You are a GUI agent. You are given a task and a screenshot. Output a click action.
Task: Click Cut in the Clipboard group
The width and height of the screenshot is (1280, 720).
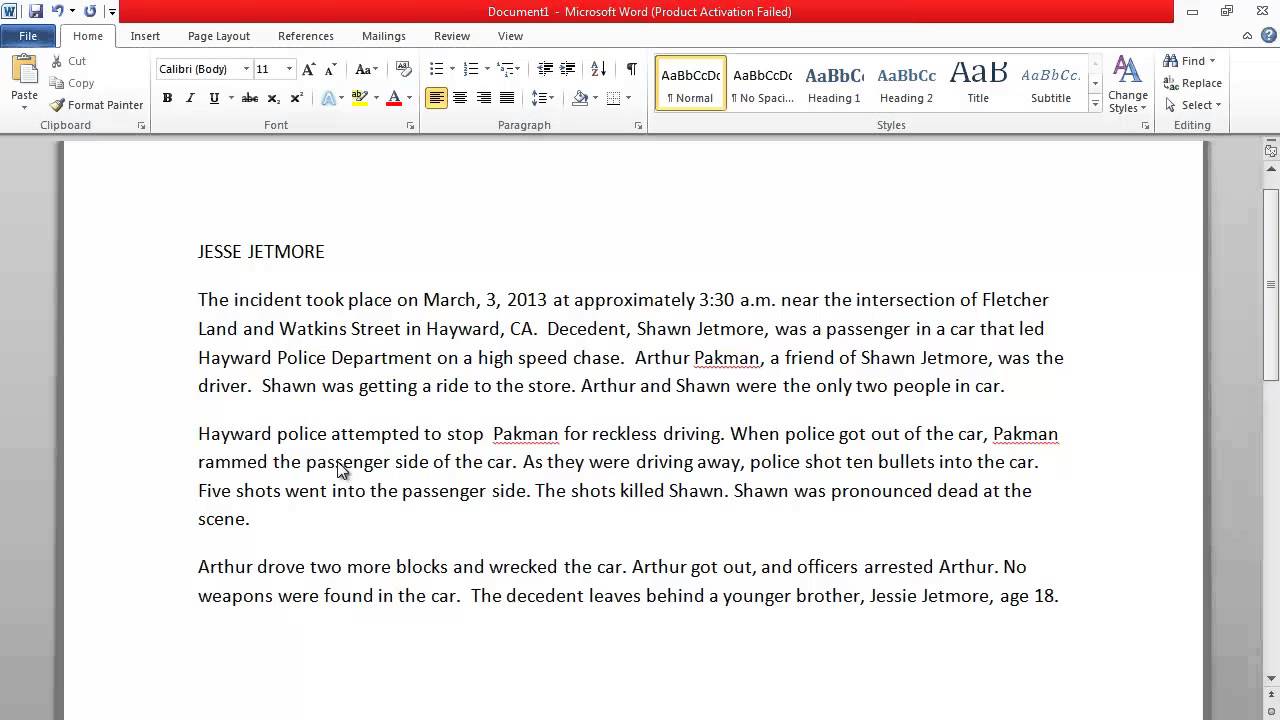68,61
